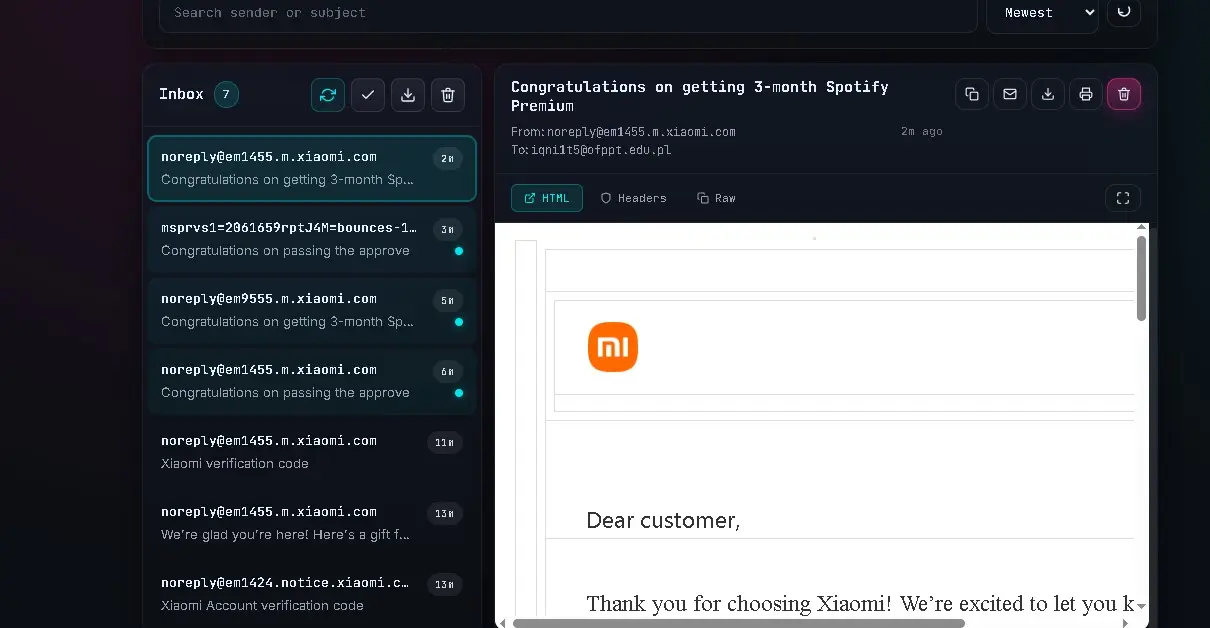Mark all emails as read checkmark icon
The height and width of the screenshot is (628, 1210).
pos(368,95)
